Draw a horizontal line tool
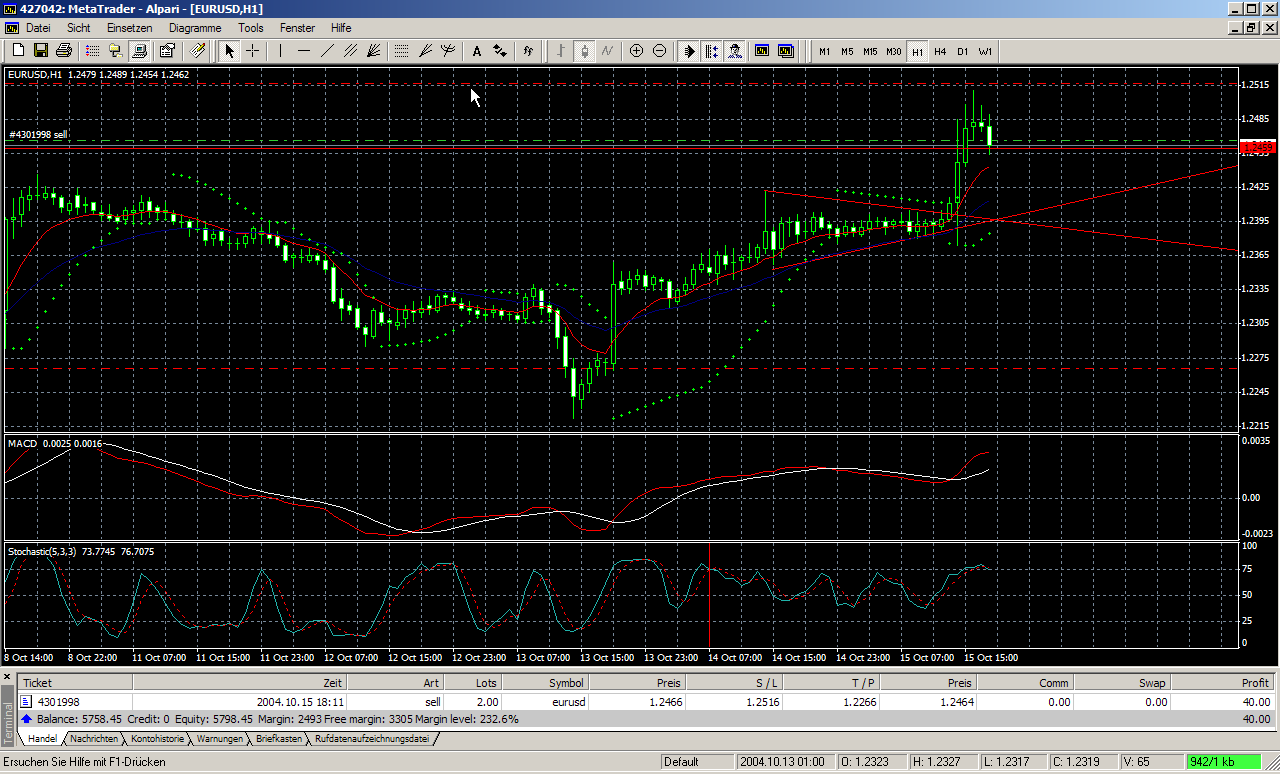This screenshot has width=1280, height=774. (x=304, y=51)
